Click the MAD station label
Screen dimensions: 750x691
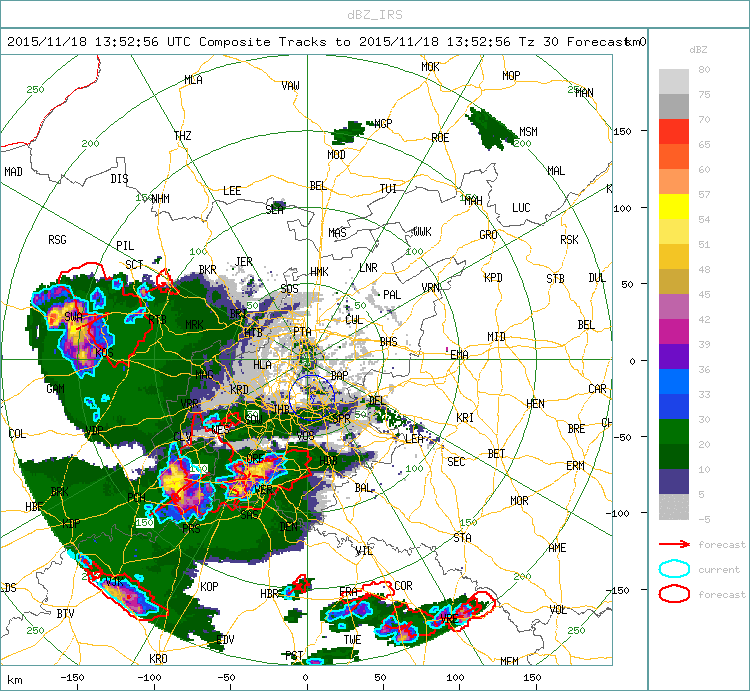13,171
